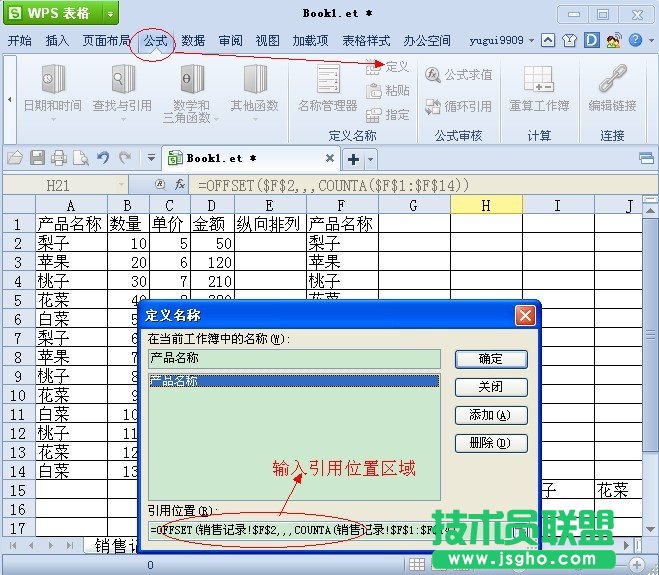
Task: Open the Lookup and Reference functions library
Action: pos(122,92)
